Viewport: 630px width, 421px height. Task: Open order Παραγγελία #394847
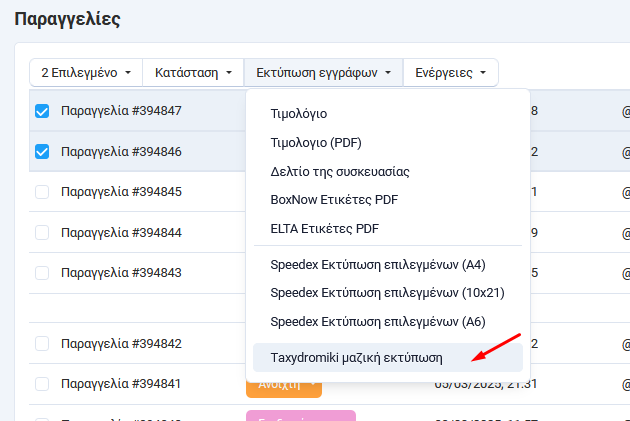pos(121,111)
